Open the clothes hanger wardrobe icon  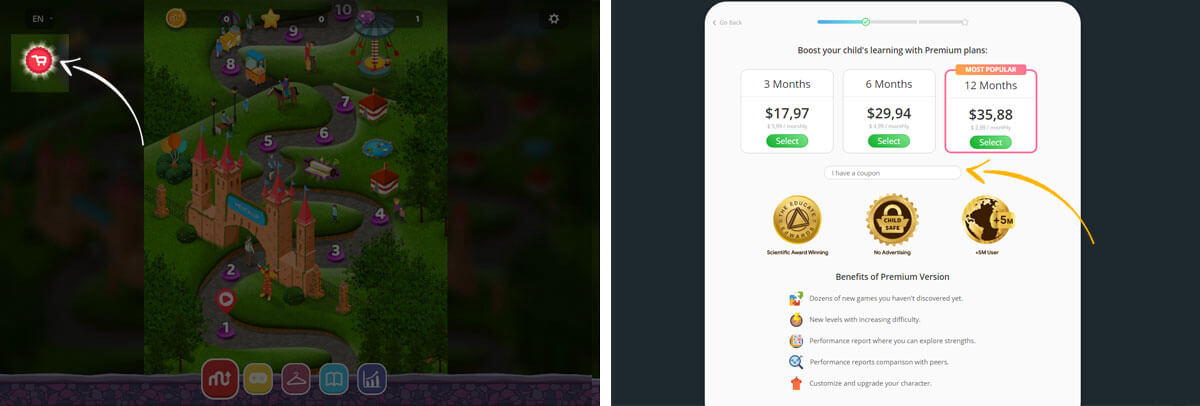click(x=296, y=378)
